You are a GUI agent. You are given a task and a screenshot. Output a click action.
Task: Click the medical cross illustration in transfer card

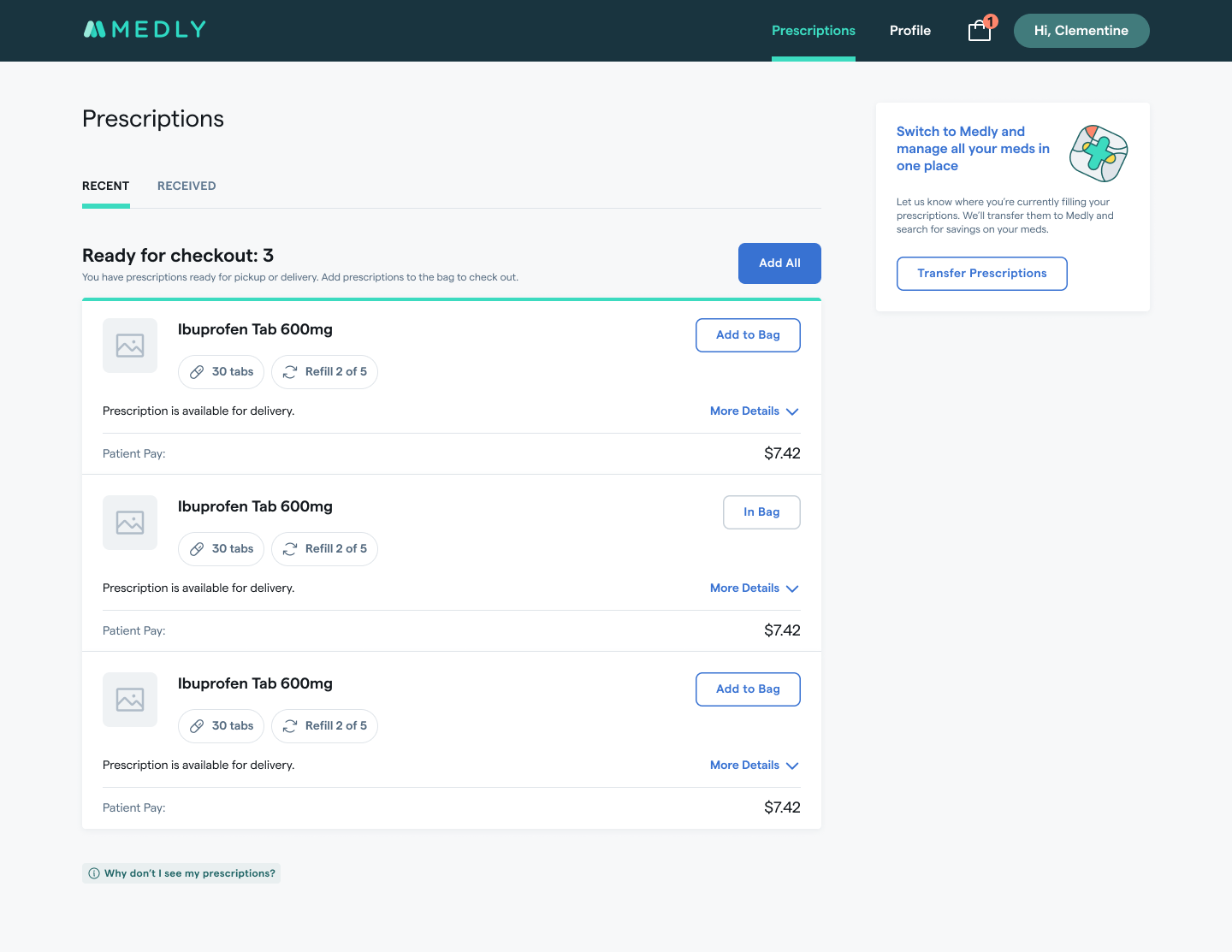[1099, 153]
